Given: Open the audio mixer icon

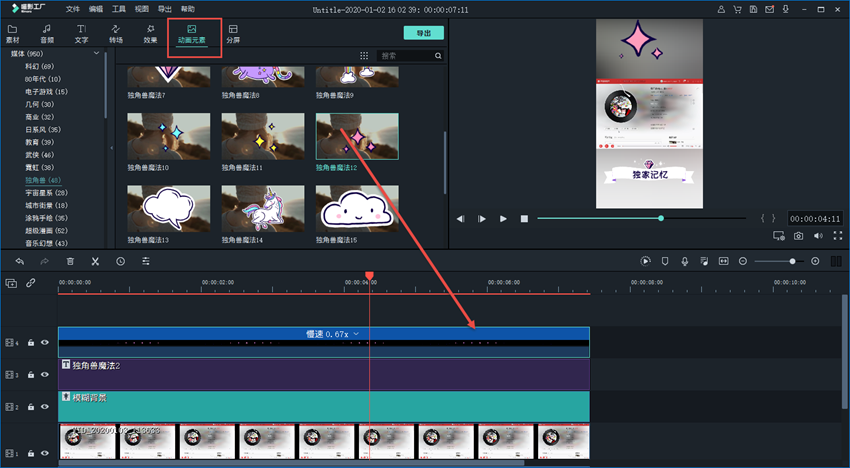Looking at the screenshot, I should [x=704, y=261].
